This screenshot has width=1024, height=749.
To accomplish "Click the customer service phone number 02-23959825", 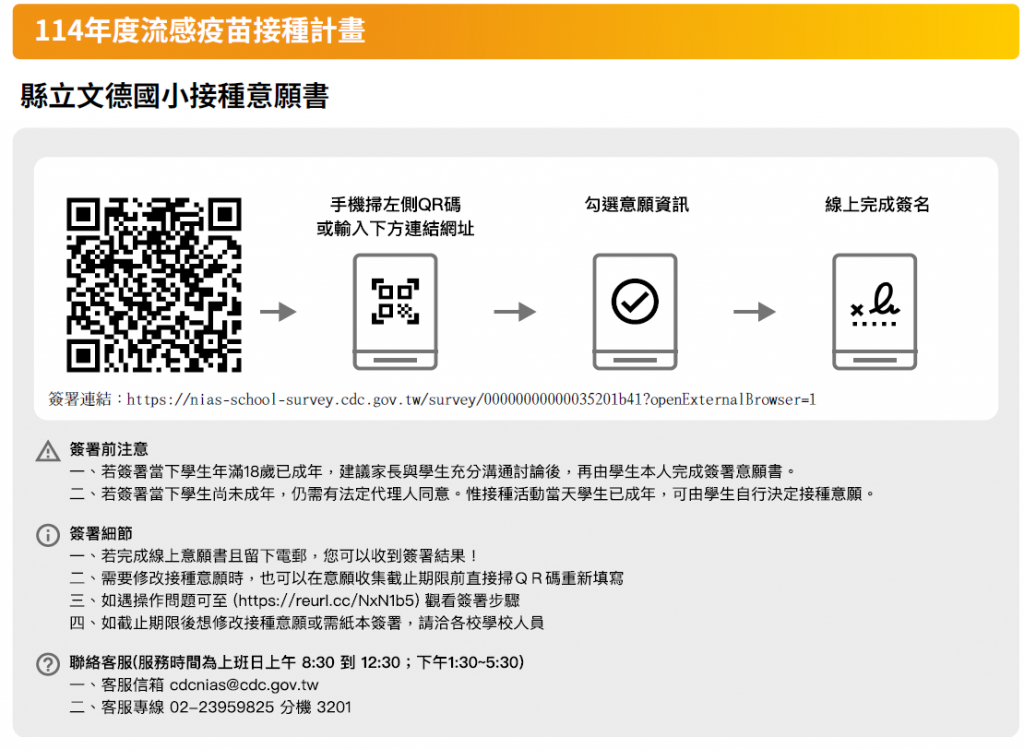I will pos(222,707).
